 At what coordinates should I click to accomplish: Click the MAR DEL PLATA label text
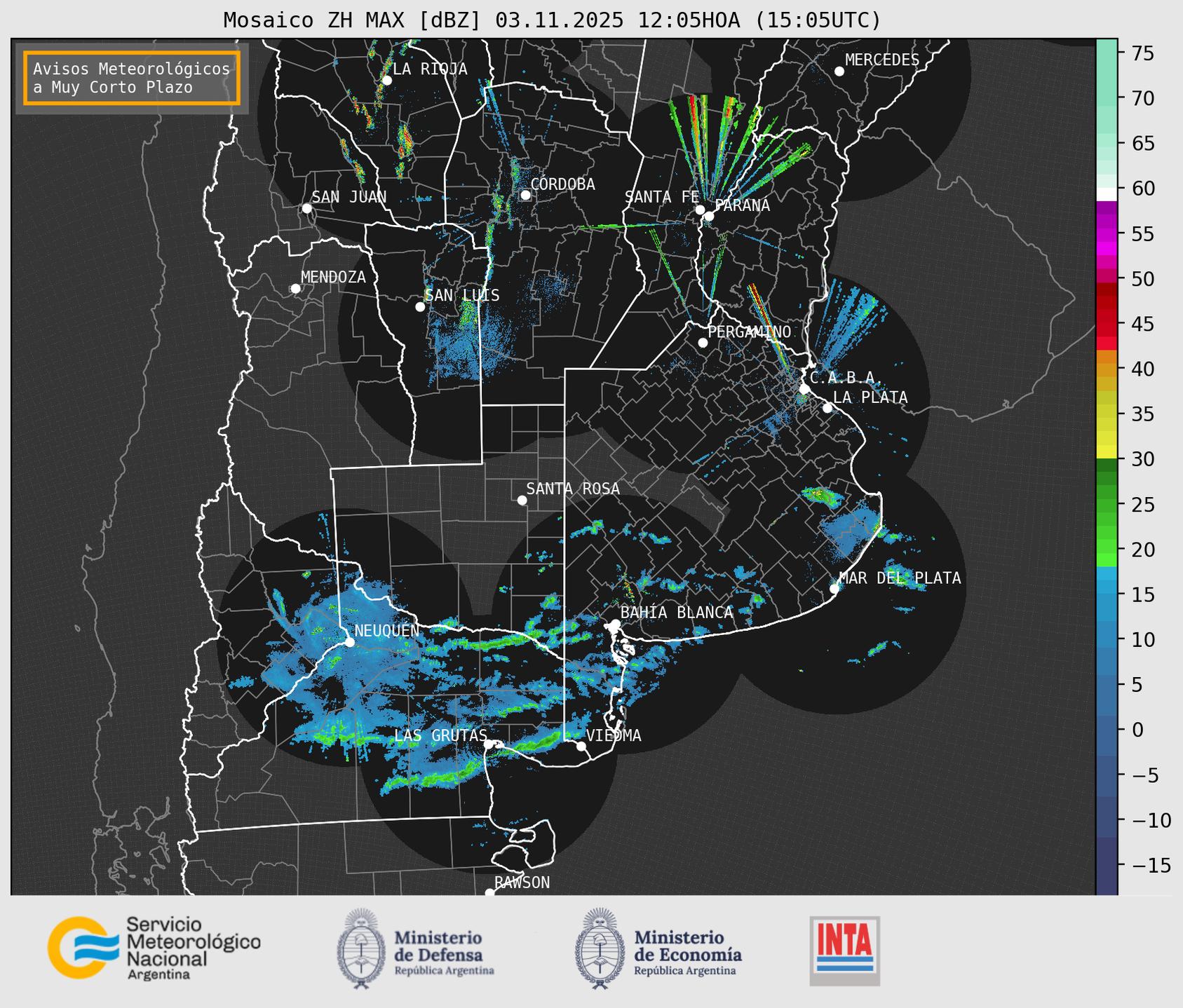click(x=900, y=578)
